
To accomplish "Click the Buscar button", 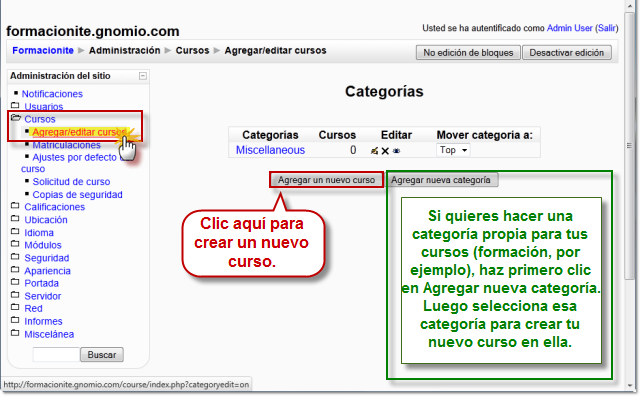I will click(102, 354).
